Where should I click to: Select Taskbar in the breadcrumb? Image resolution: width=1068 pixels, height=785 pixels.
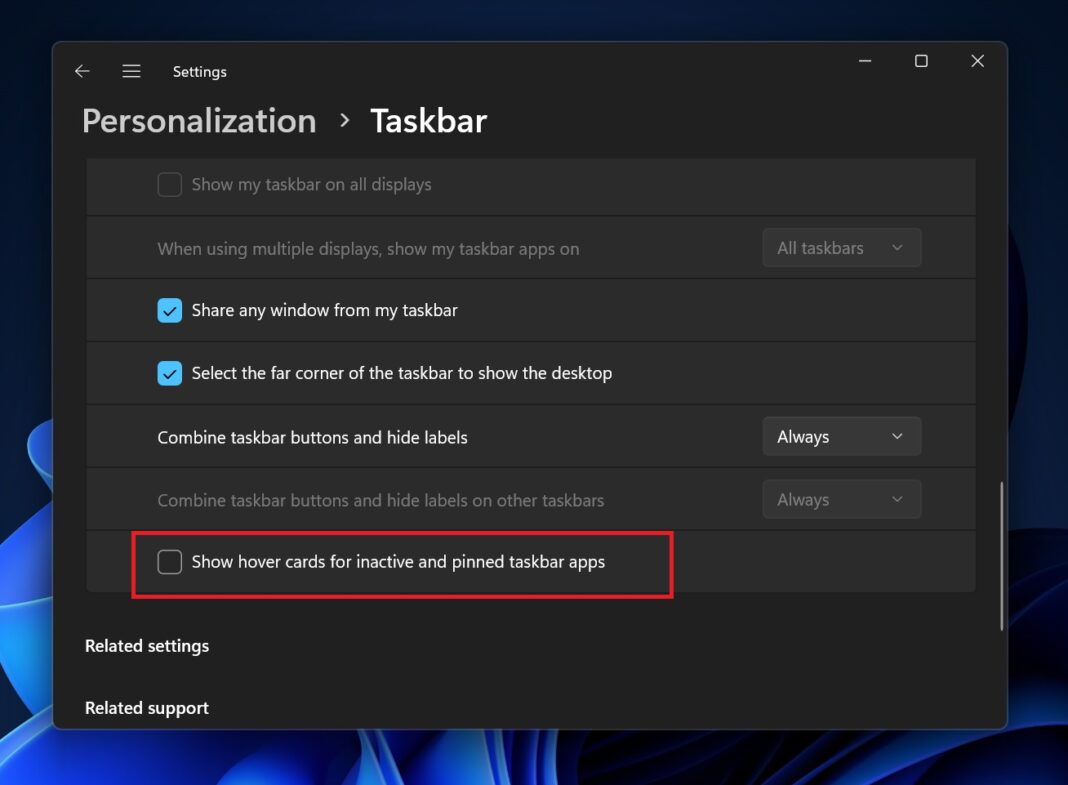tap(428, 121)
